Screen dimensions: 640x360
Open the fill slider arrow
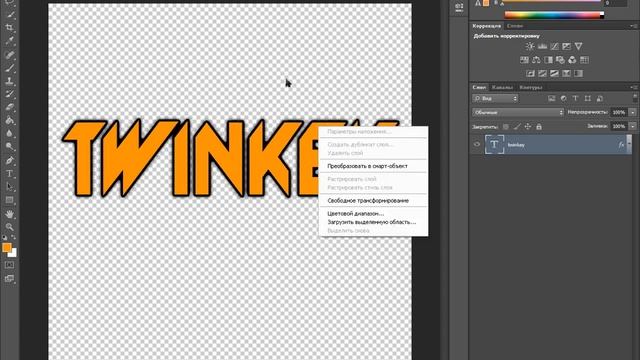(x=633, y=127)
